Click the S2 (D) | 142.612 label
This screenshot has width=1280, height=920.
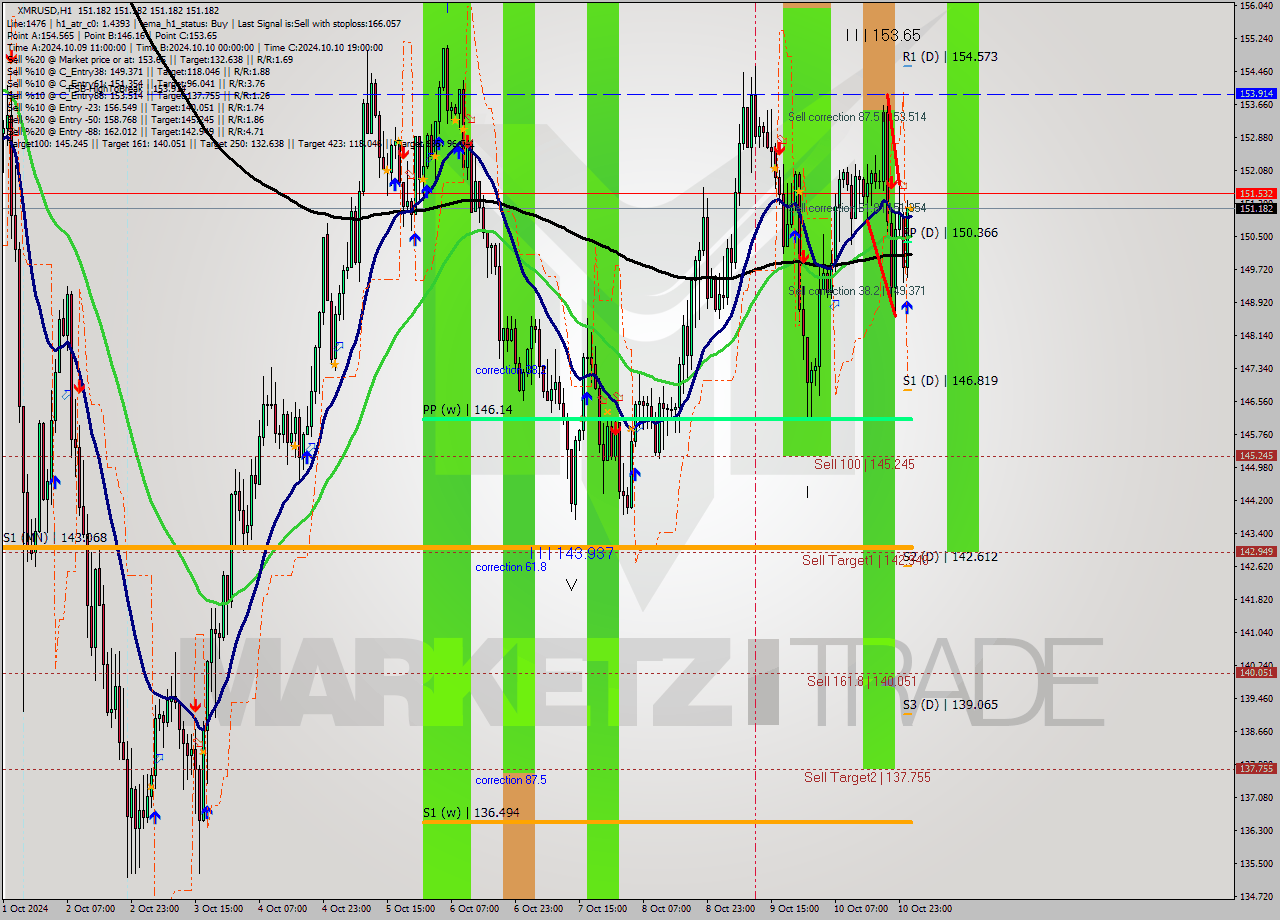click(x=950, y=556)
